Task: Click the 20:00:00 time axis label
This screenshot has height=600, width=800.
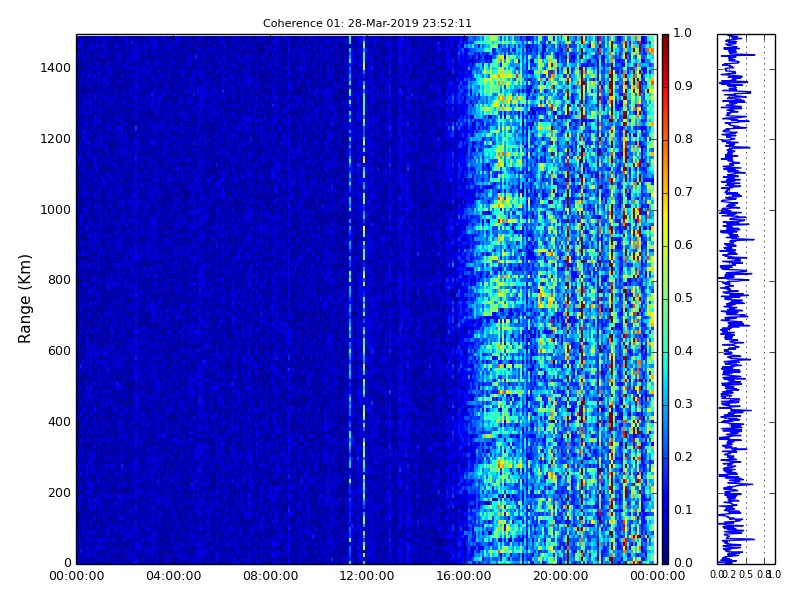Action: coord(561,576)
